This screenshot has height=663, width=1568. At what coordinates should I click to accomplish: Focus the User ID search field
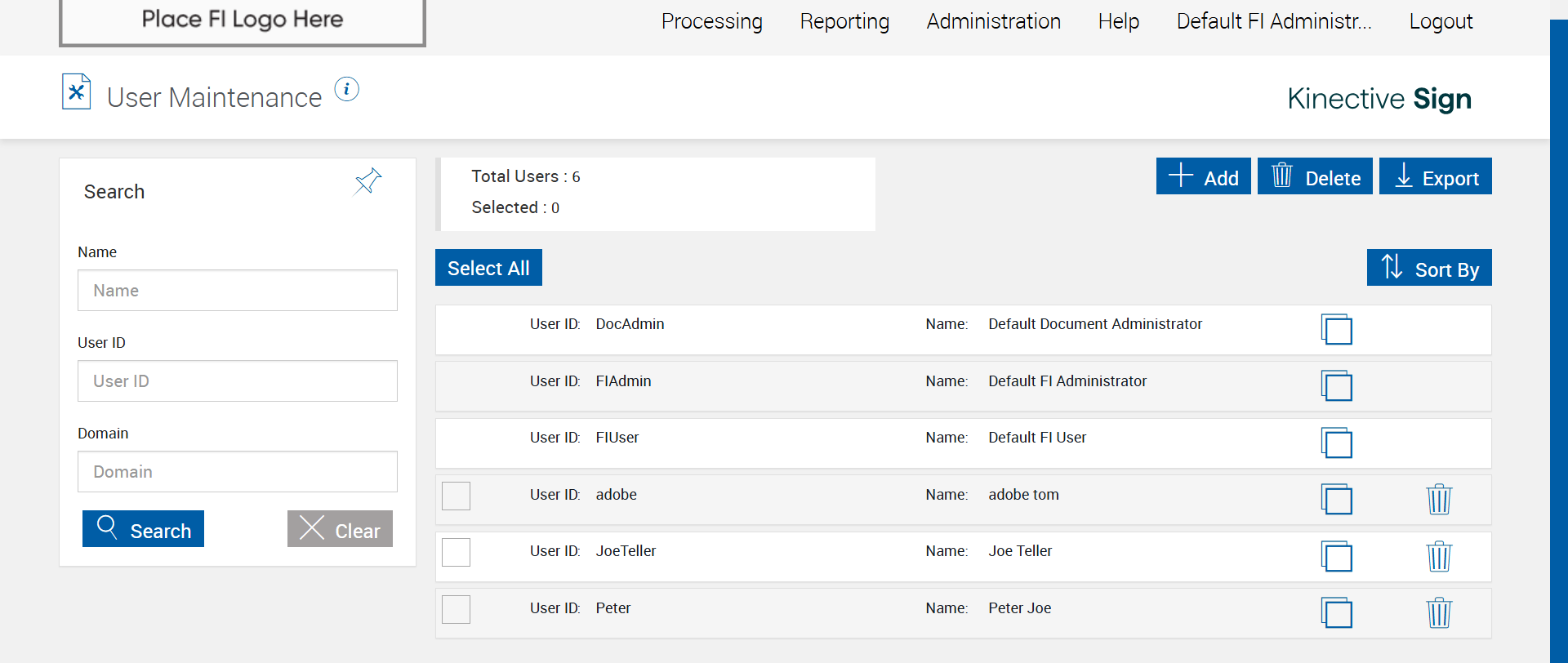tap(237, 381)
